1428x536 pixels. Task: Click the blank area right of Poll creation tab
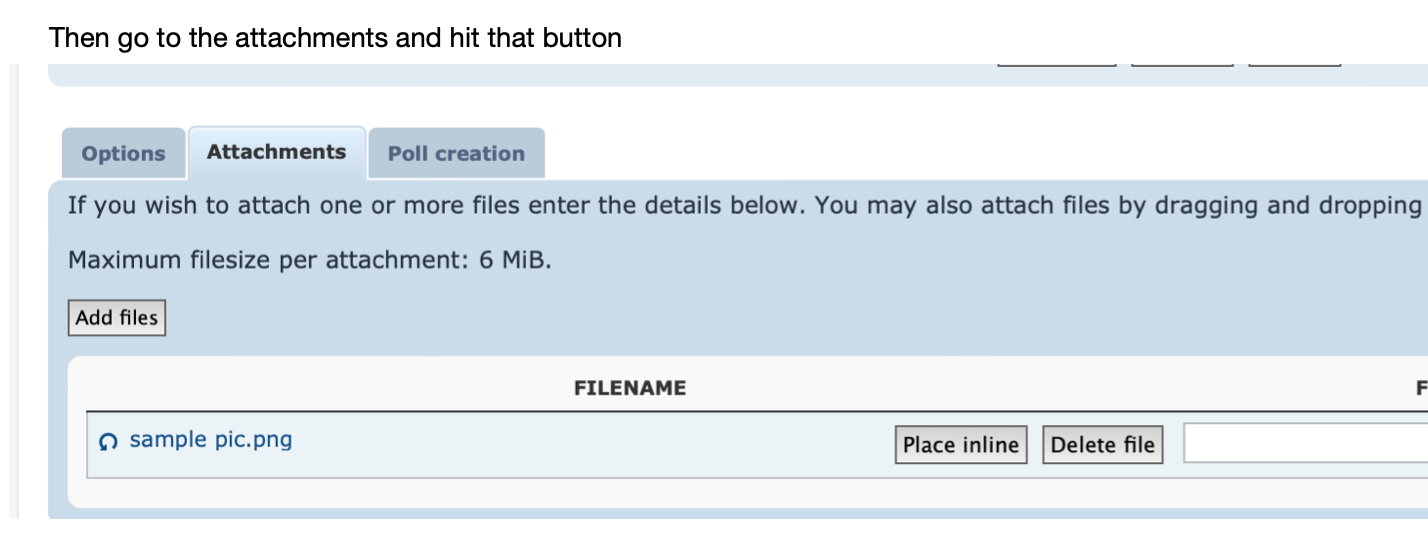[x=900, y=150]
